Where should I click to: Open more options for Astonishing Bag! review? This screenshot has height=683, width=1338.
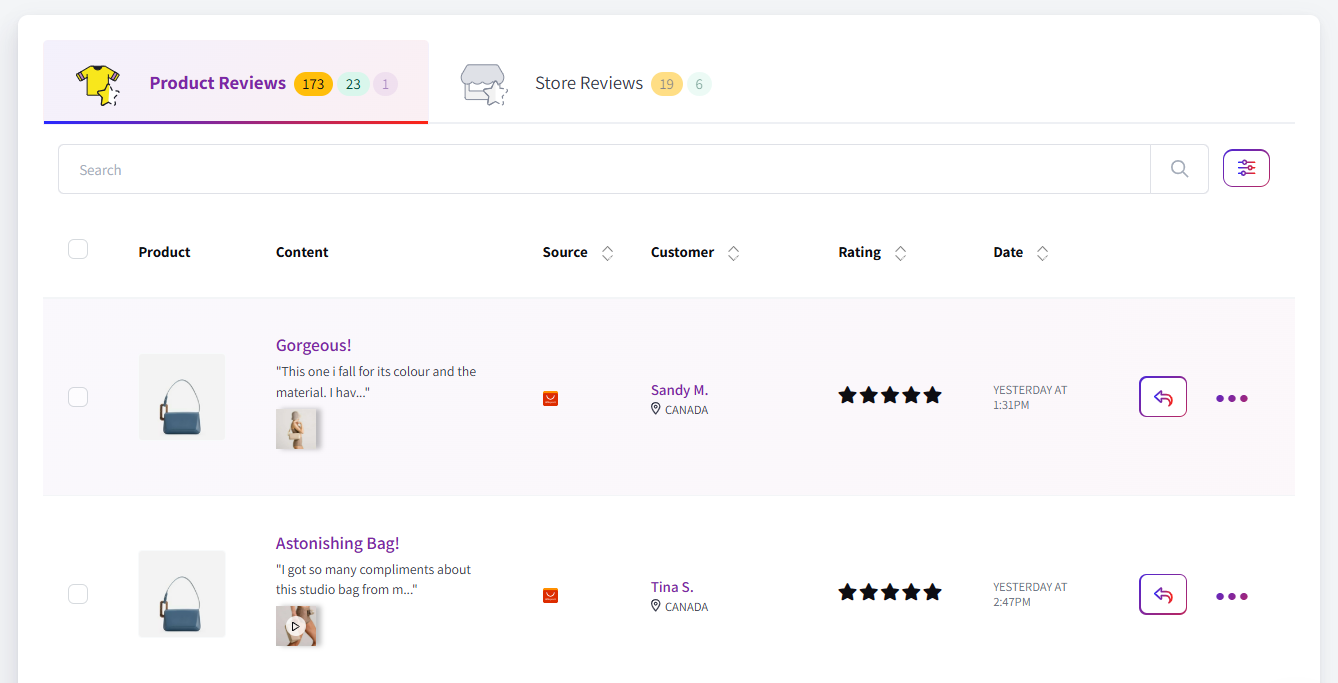pos(1231,596)
